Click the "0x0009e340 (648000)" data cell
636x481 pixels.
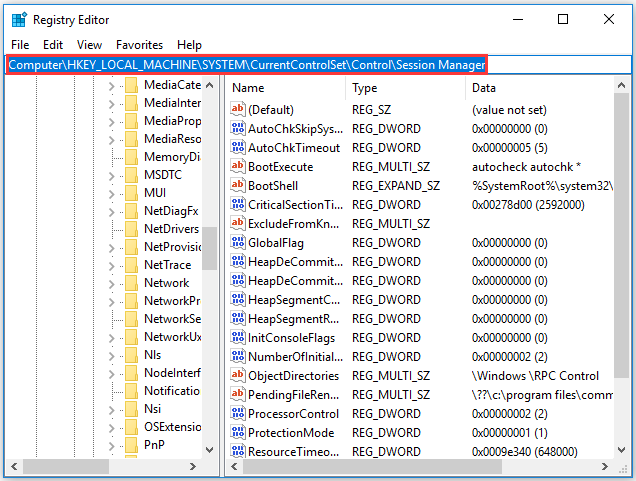click(524, 451)
